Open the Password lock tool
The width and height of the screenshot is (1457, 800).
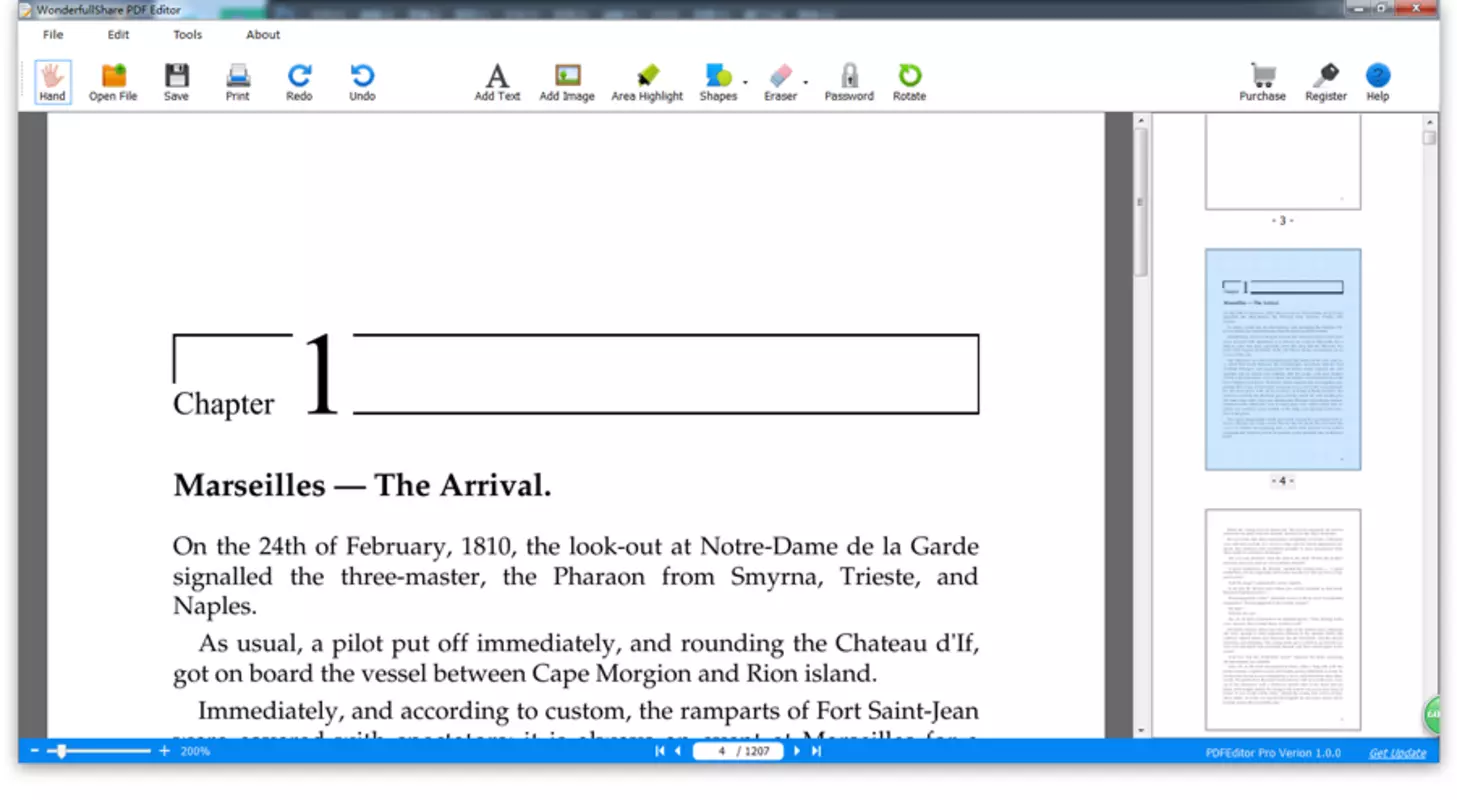(849, 81)
